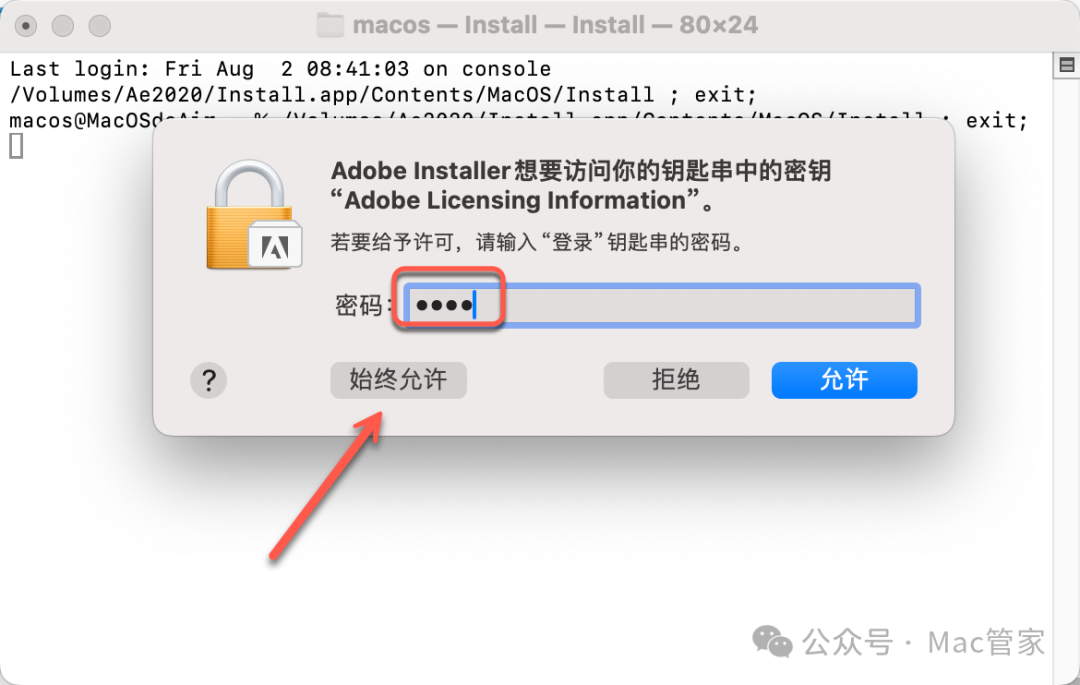Zoom the Terminal window using third button
Viewport: 1080px width, 685px height.
pyautogui.click(x=99, y=26)
